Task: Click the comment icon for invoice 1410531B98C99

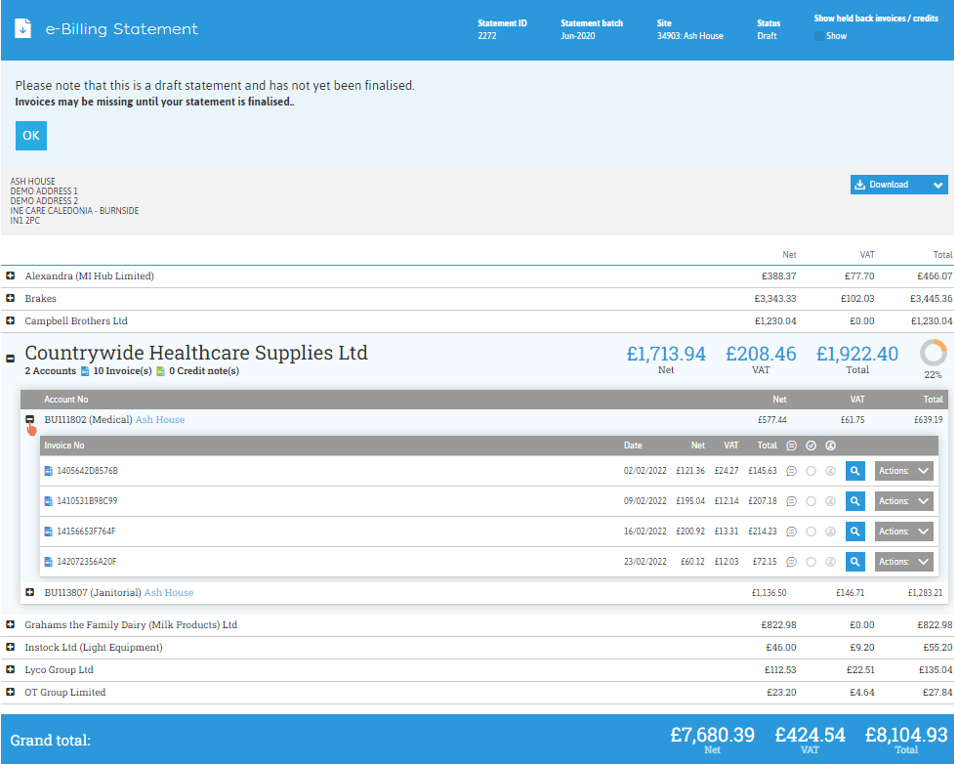Action: click(x=791, y=501)
